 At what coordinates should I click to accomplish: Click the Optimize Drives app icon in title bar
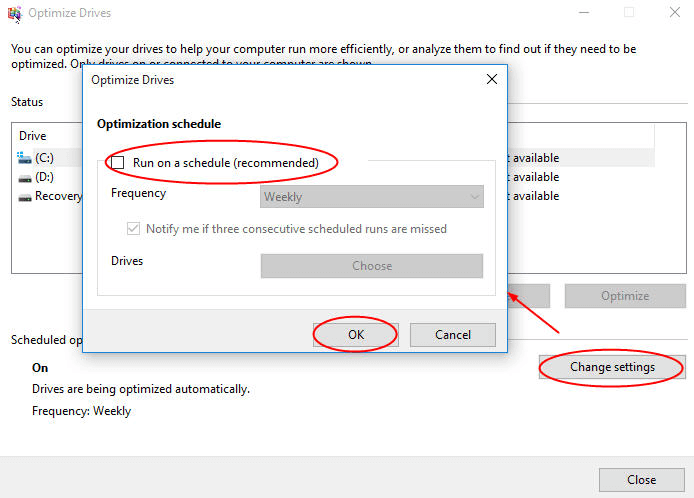tap(13, 13)
